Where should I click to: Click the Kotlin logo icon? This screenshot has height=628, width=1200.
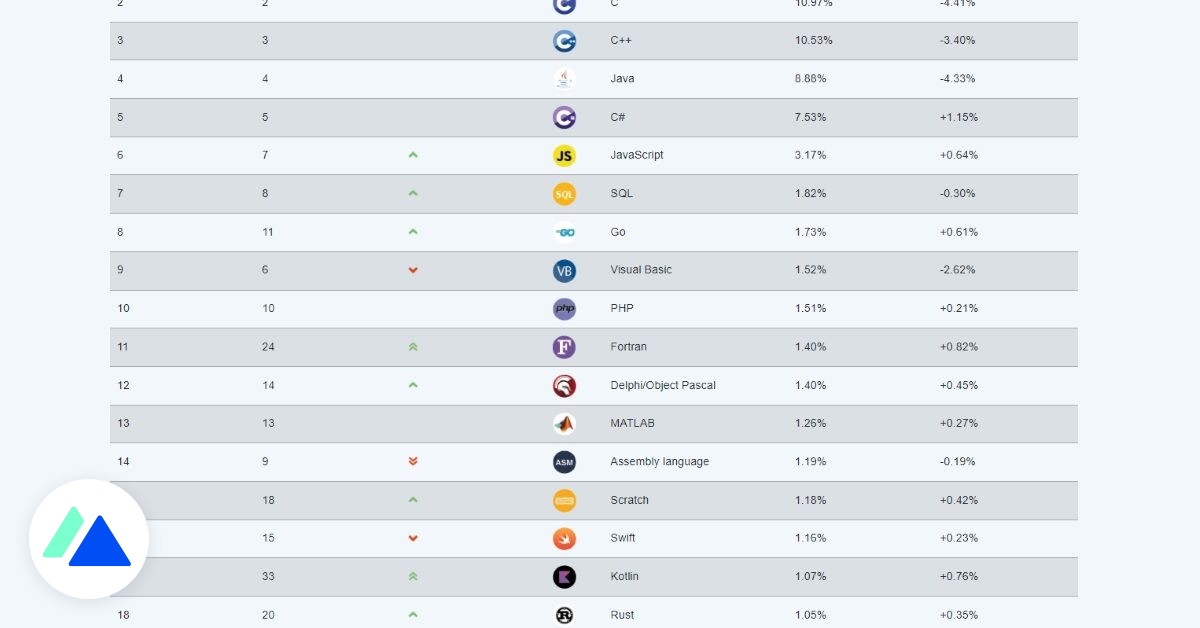564,576
